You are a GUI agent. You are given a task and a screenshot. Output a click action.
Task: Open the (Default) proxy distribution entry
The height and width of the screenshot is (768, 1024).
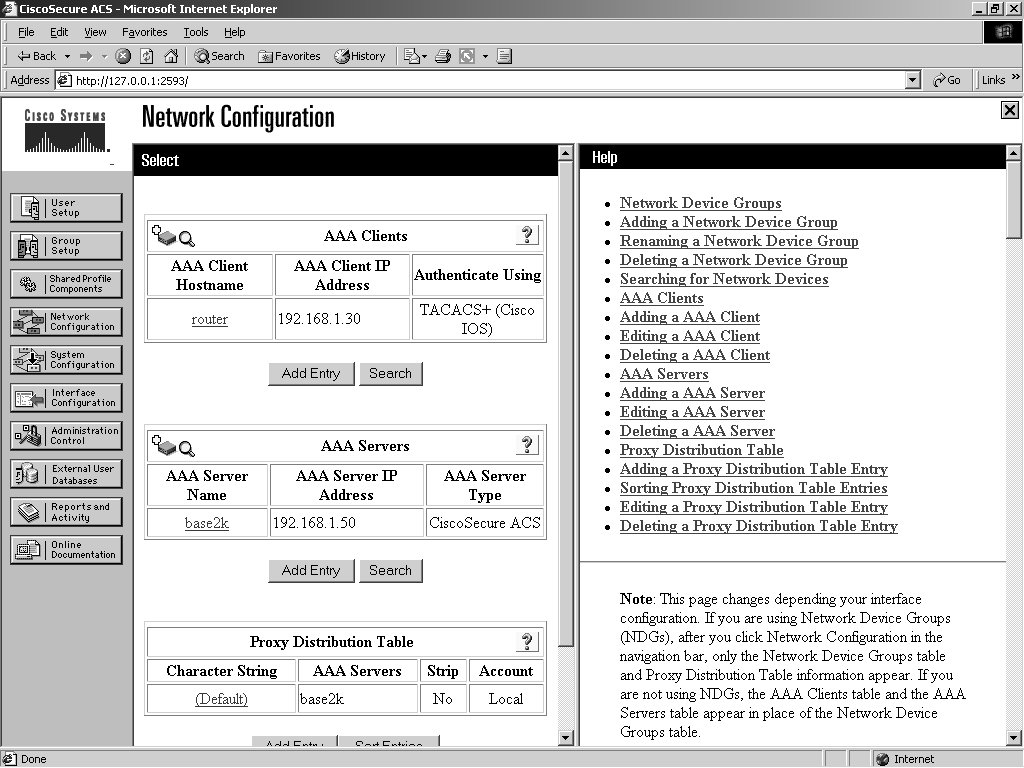click(221, 699)
